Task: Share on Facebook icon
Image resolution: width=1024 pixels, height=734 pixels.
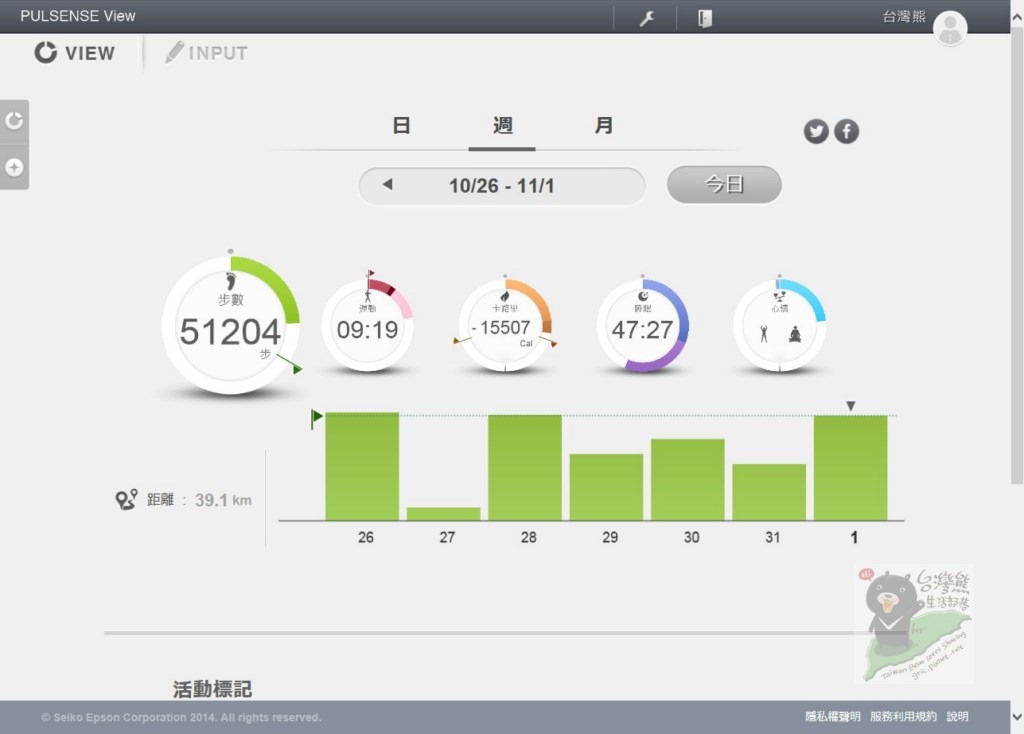Action: pyautogui.click(x=846, y=131)
